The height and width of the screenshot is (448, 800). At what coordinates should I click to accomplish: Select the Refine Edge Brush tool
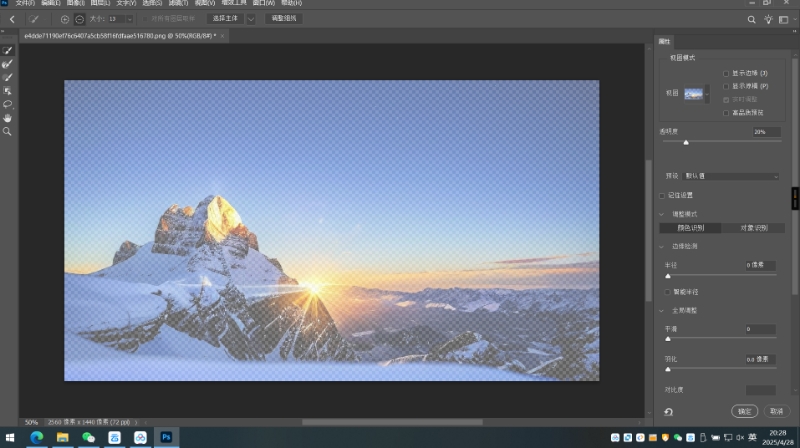click(7, 64)
